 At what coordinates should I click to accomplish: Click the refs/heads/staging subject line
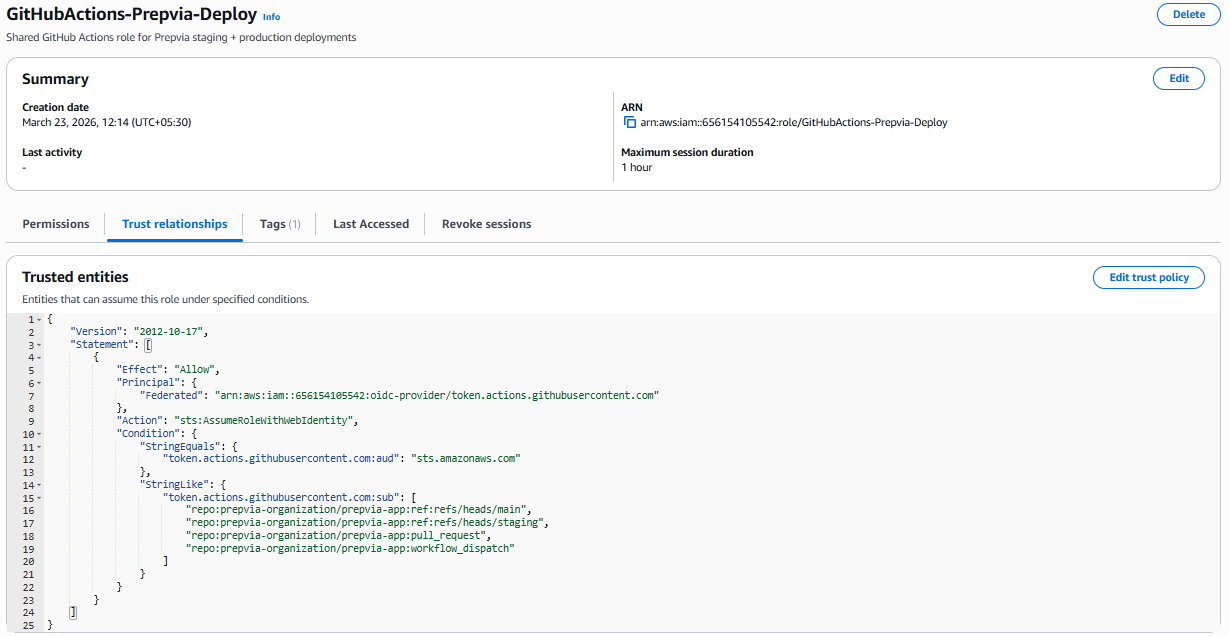pyautogui.click(x=368, y=523)
